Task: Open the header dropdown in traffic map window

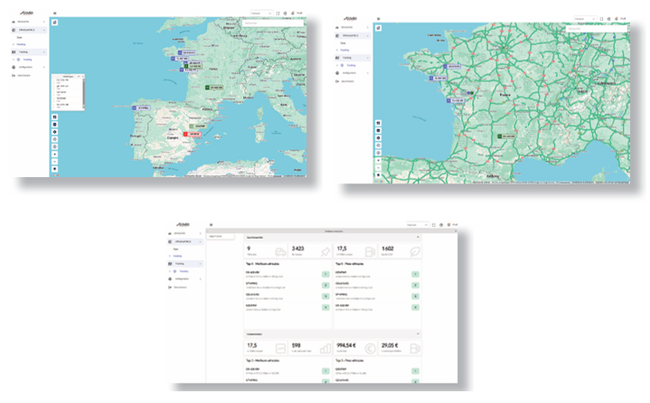Action: 585,19
